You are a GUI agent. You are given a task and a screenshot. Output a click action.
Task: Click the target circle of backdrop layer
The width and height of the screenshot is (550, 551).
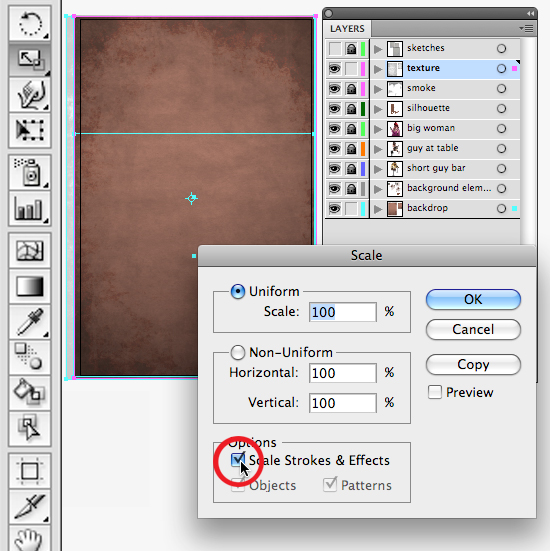[502, 209]
